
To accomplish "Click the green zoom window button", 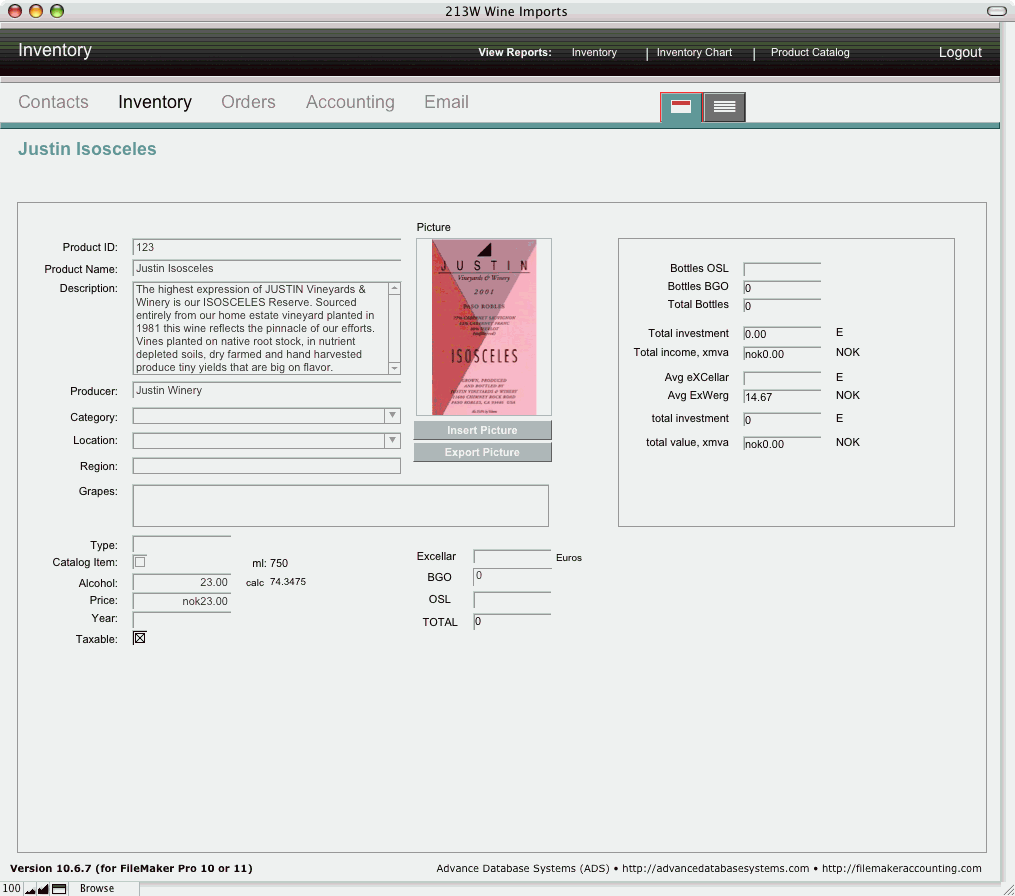I will coord(57,11).
